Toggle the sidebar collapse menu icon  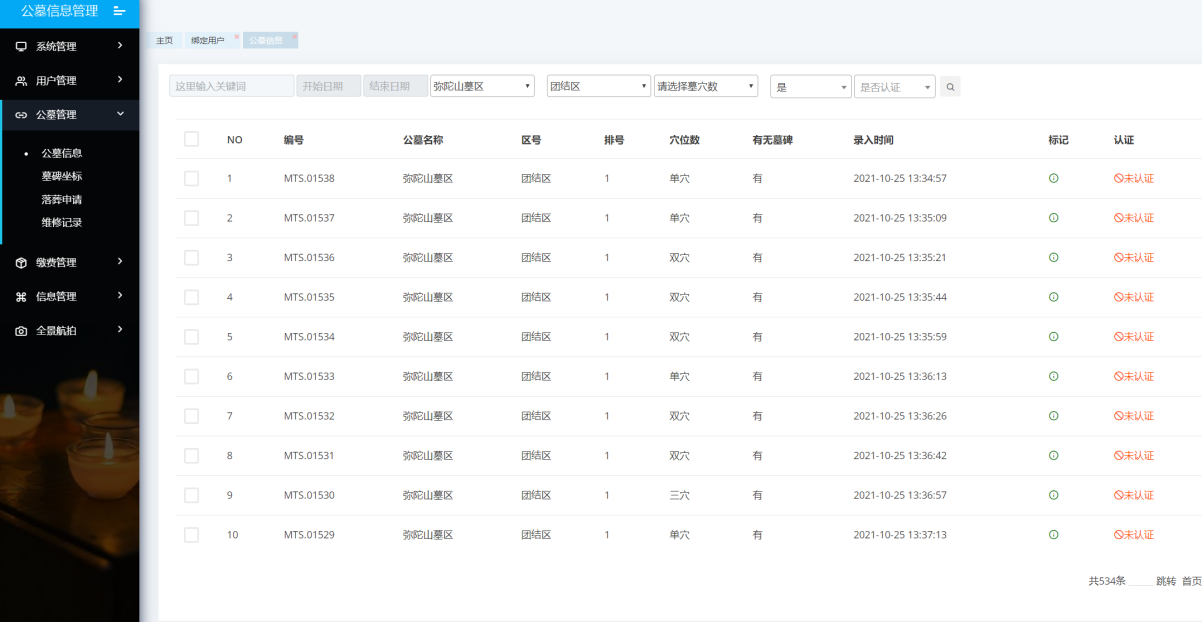120,11
